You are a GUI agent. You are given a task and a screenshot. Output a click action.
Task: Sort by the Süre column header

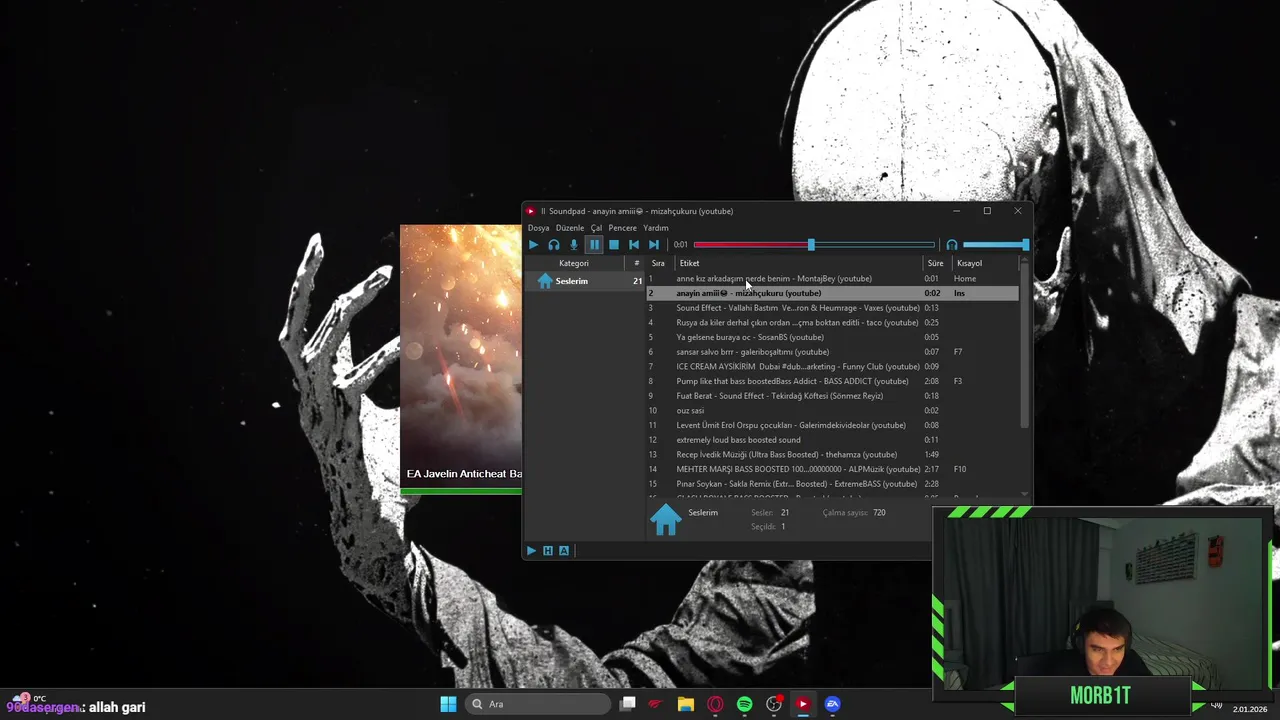point(935,263)
